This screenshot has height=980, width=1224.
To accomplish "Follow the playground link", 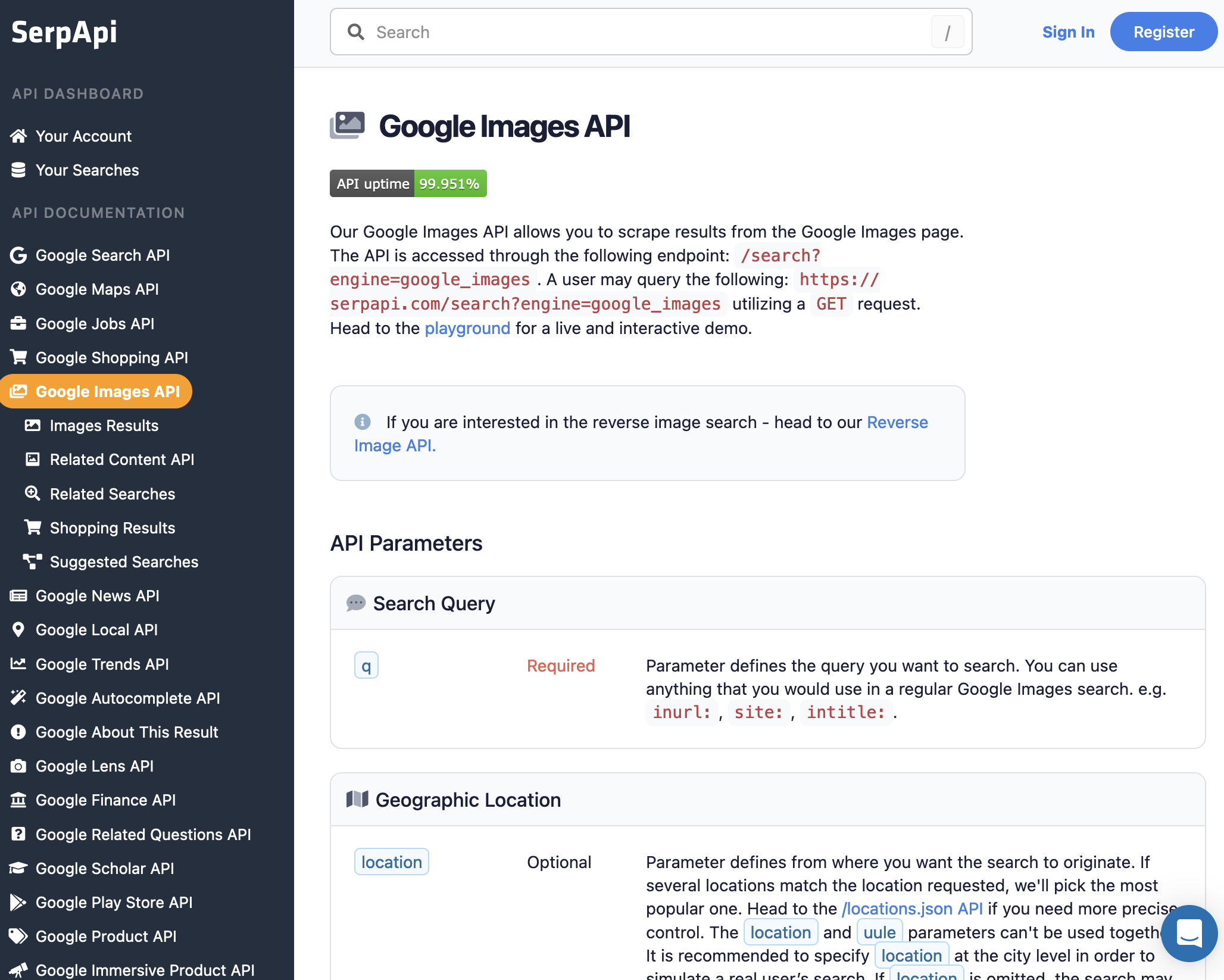I will pyautogui.click(x=467, y=328).
